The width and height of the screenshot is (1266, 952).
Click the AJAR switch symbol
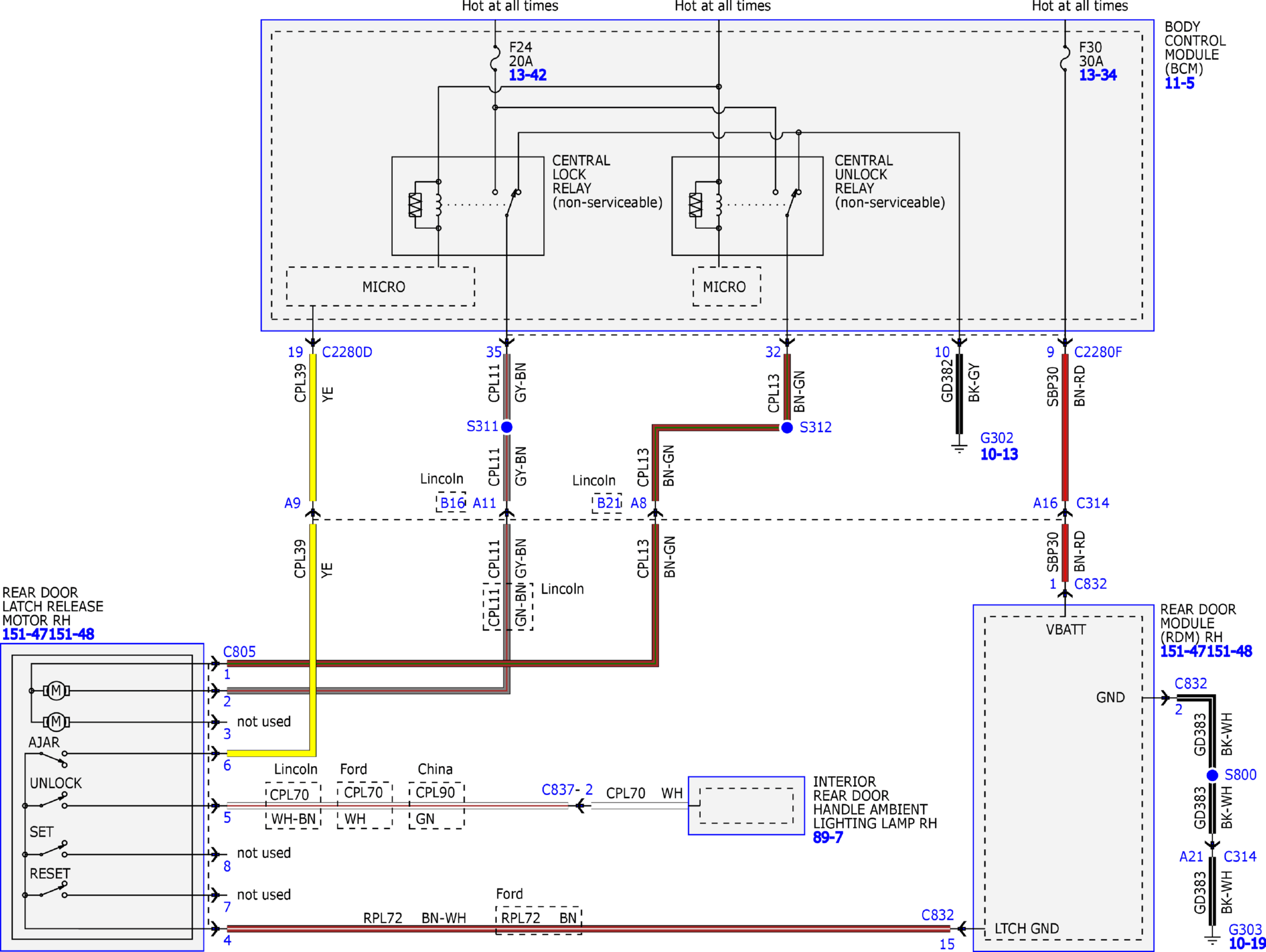[53, 758]
